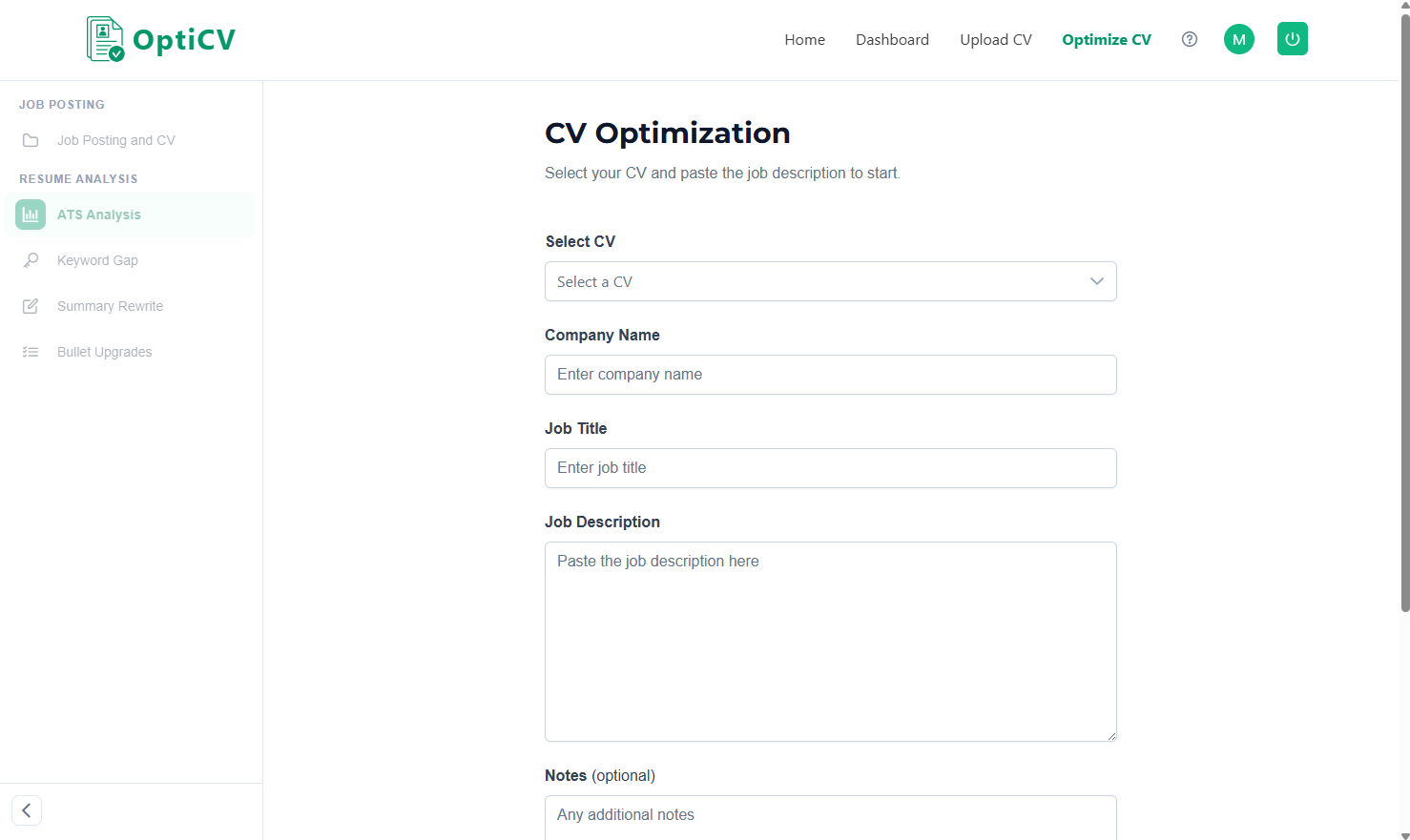Go to the Home nav item
Screen dimensions: 1410x840
click(805, 39)
